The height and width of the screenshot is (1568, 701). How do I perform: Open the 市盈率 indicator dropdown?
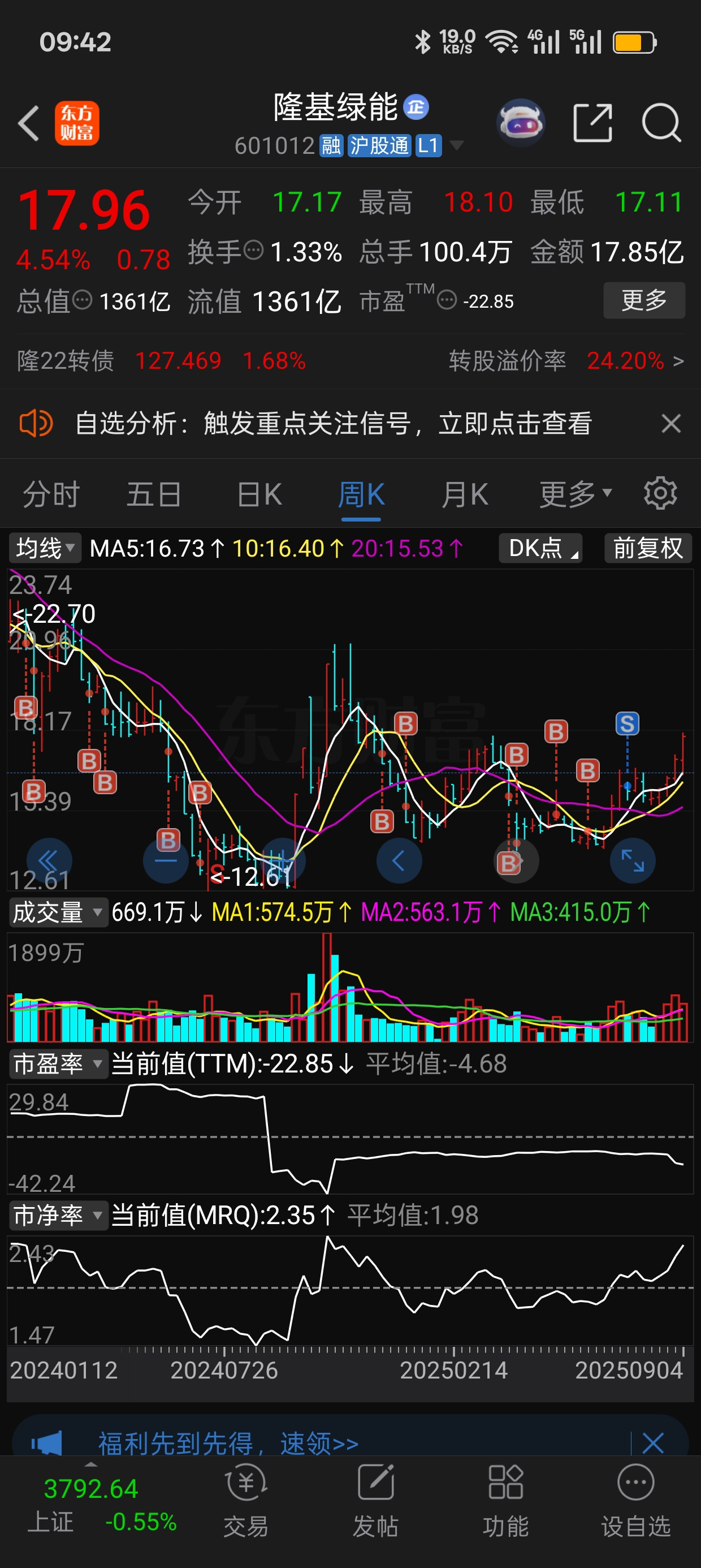pos(58,1064)
